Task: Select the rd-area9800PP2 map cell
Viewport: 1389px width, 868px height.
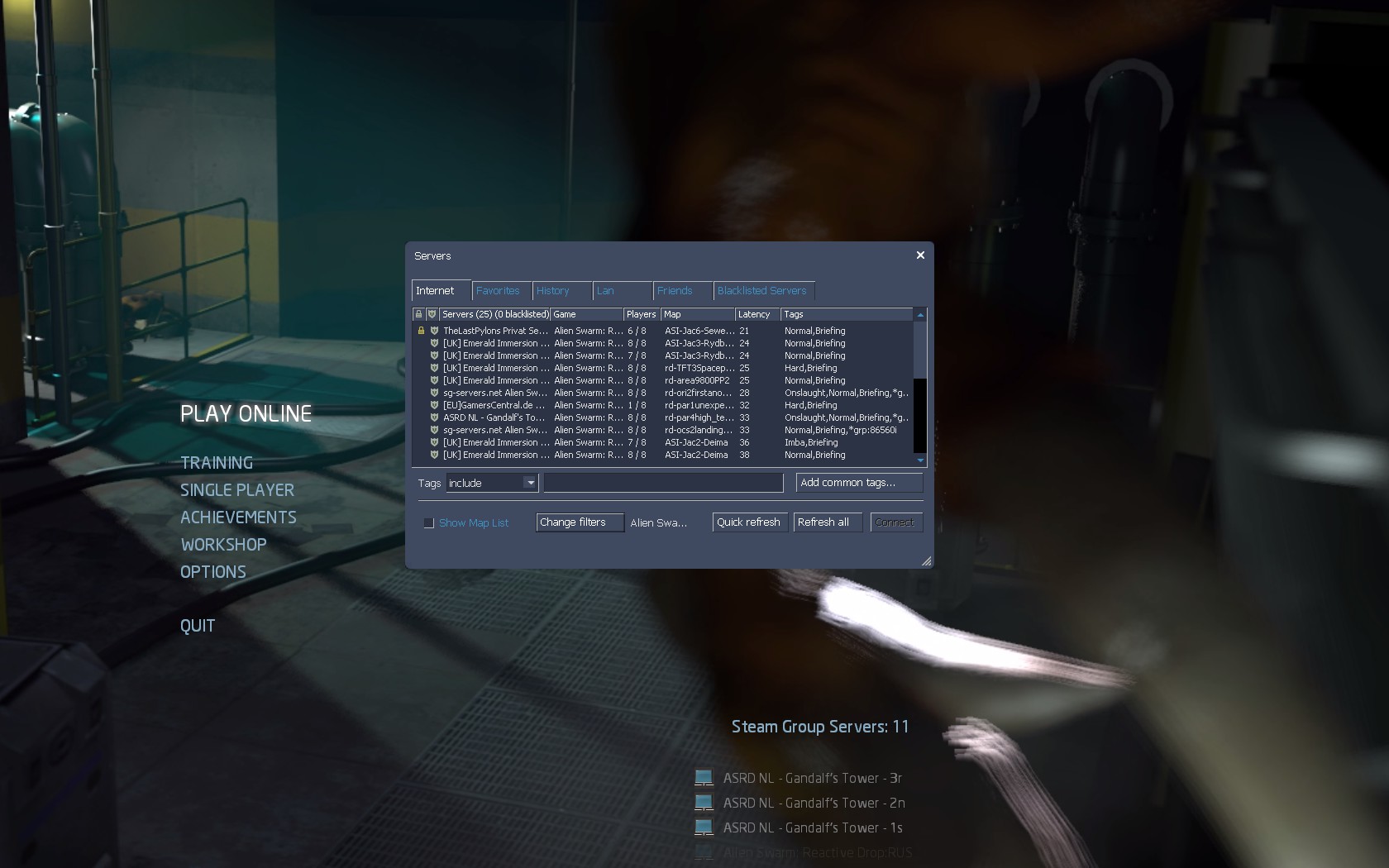Action: coord(697,380)
